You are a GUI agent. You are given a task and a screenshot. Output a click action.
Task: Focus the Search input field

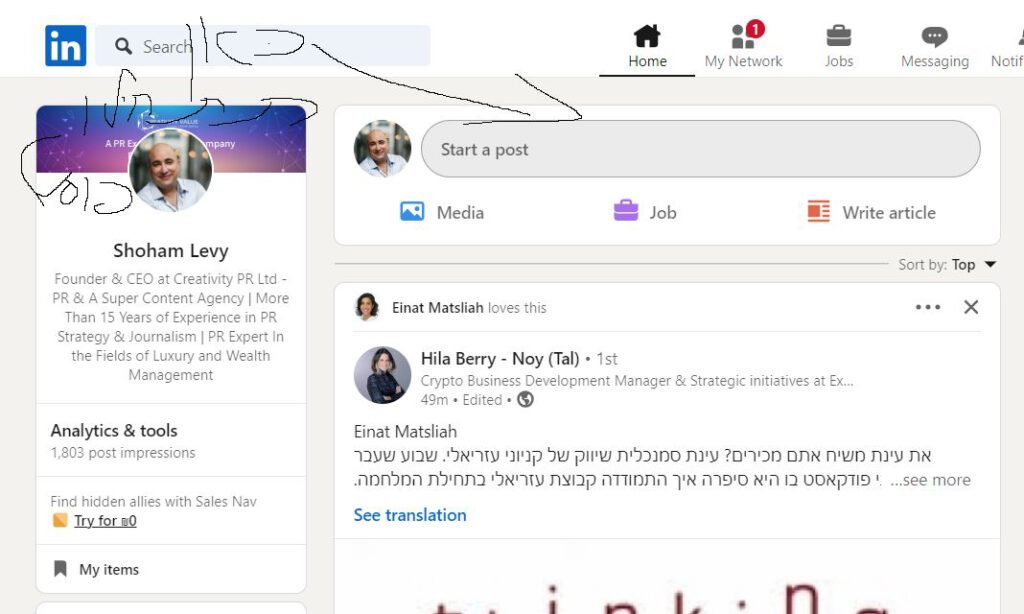tap(263, 46)
